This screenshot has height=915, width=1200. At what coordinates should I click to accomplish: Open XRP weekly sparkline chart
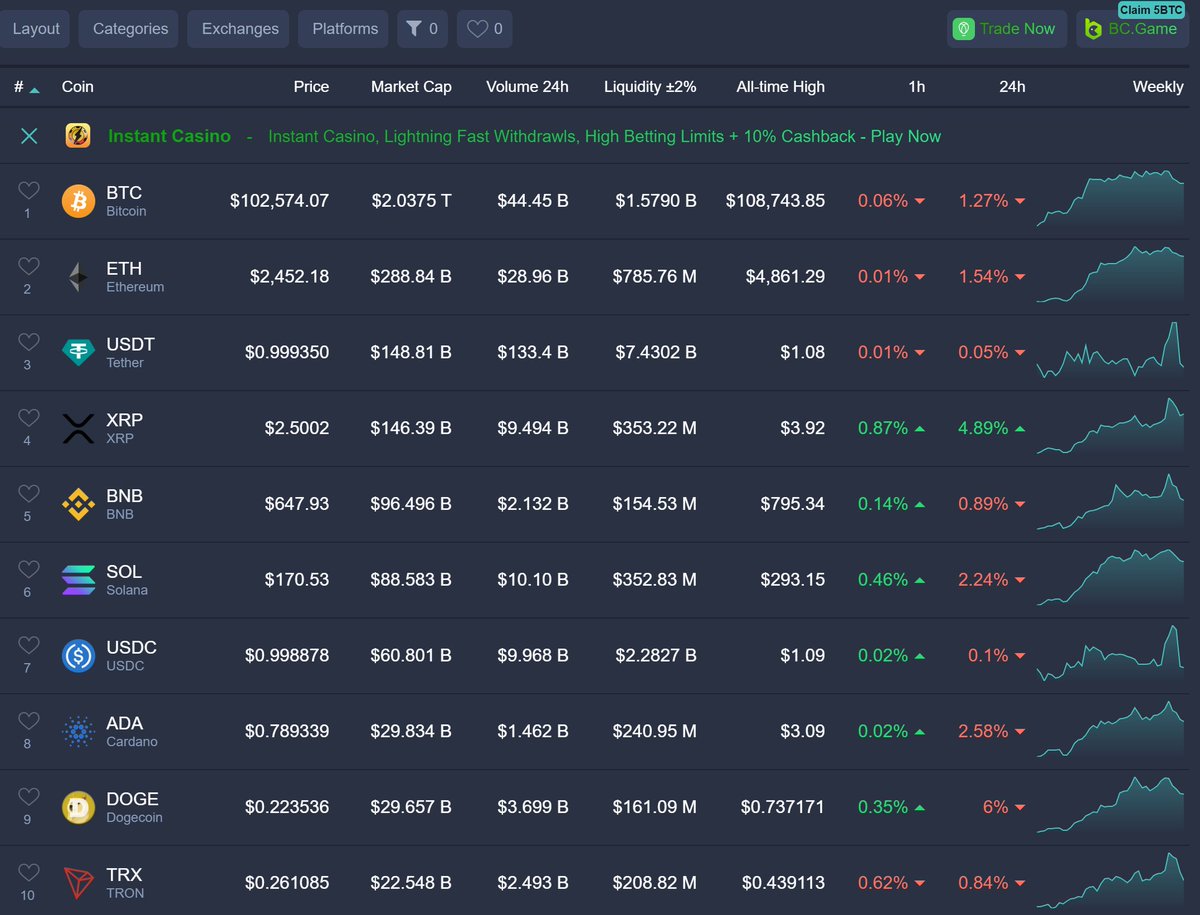[x=1110, y=426]
